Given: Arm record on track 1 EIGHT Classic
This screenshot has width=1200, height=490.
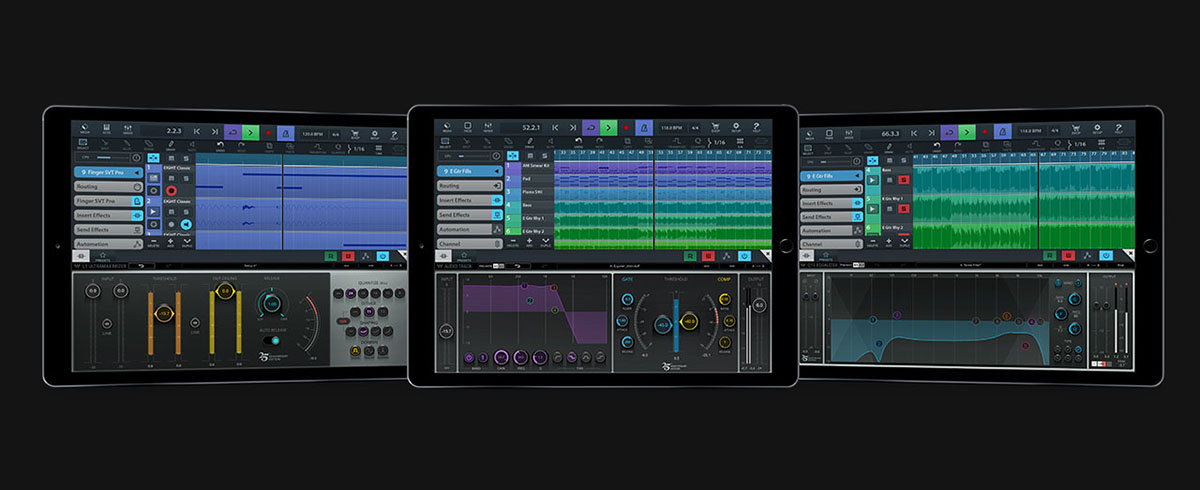Looking at the screenshot, I should 171,190.
